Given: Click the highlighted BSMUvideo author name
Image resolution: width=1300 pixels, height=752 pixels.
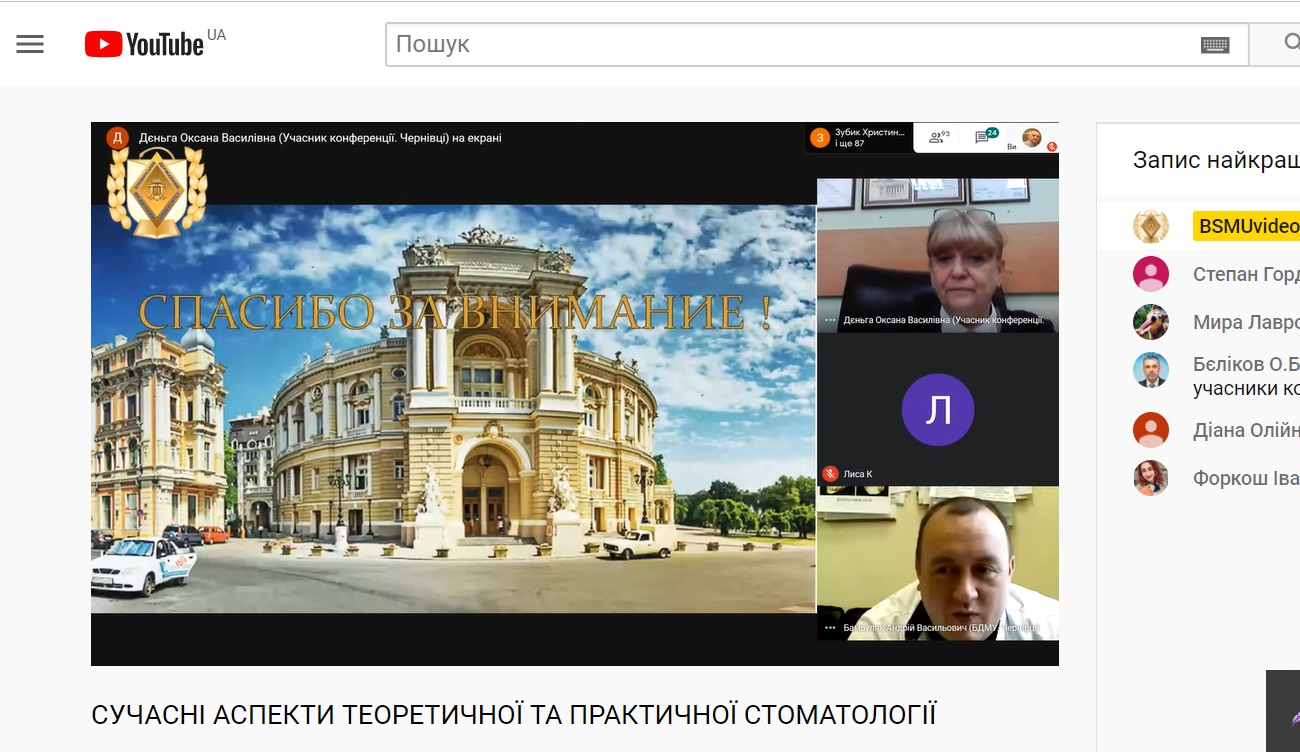Looking at the screenshot, I should 1247,226.
